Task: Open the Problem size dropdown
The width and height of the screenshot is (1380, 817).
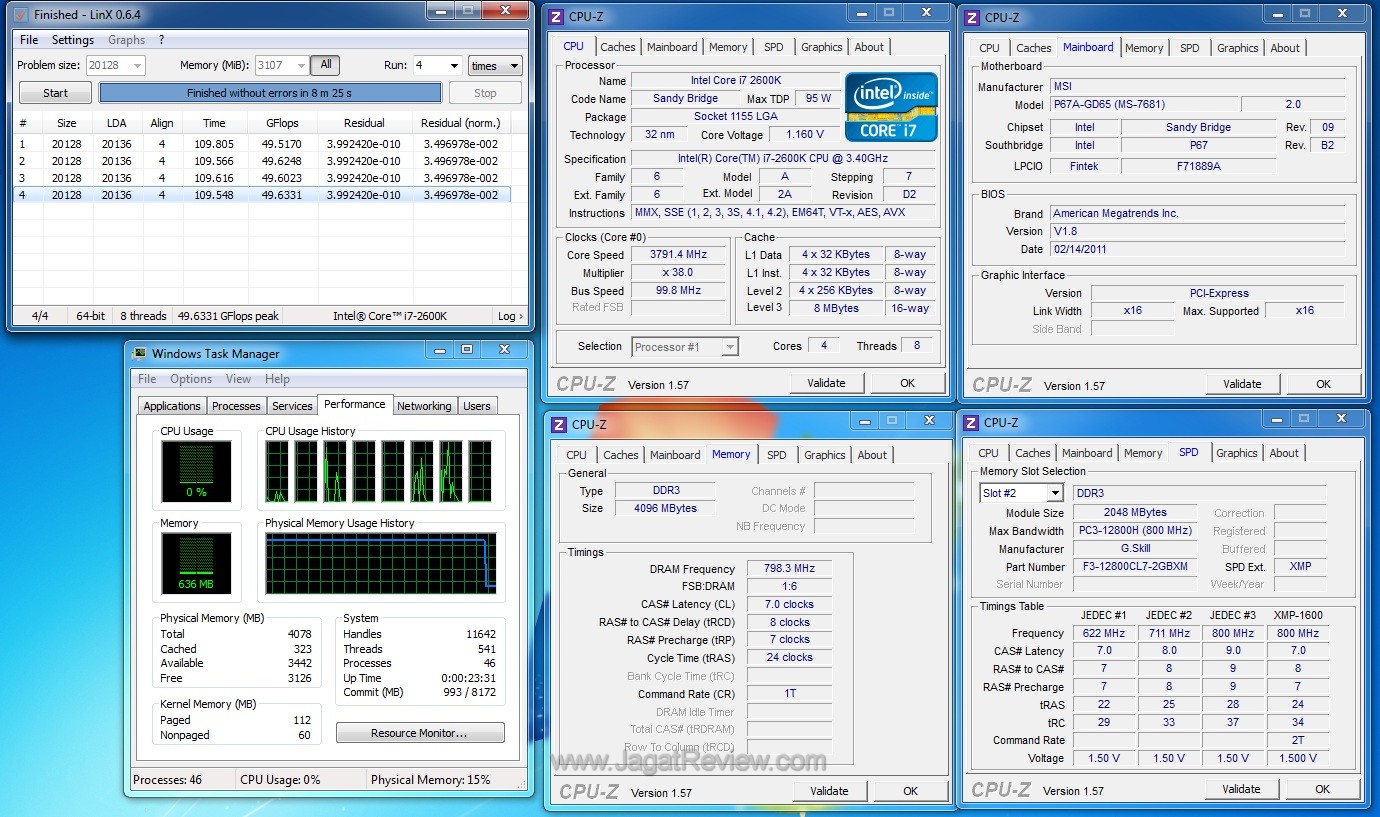Action: click(x=116, y=66)
